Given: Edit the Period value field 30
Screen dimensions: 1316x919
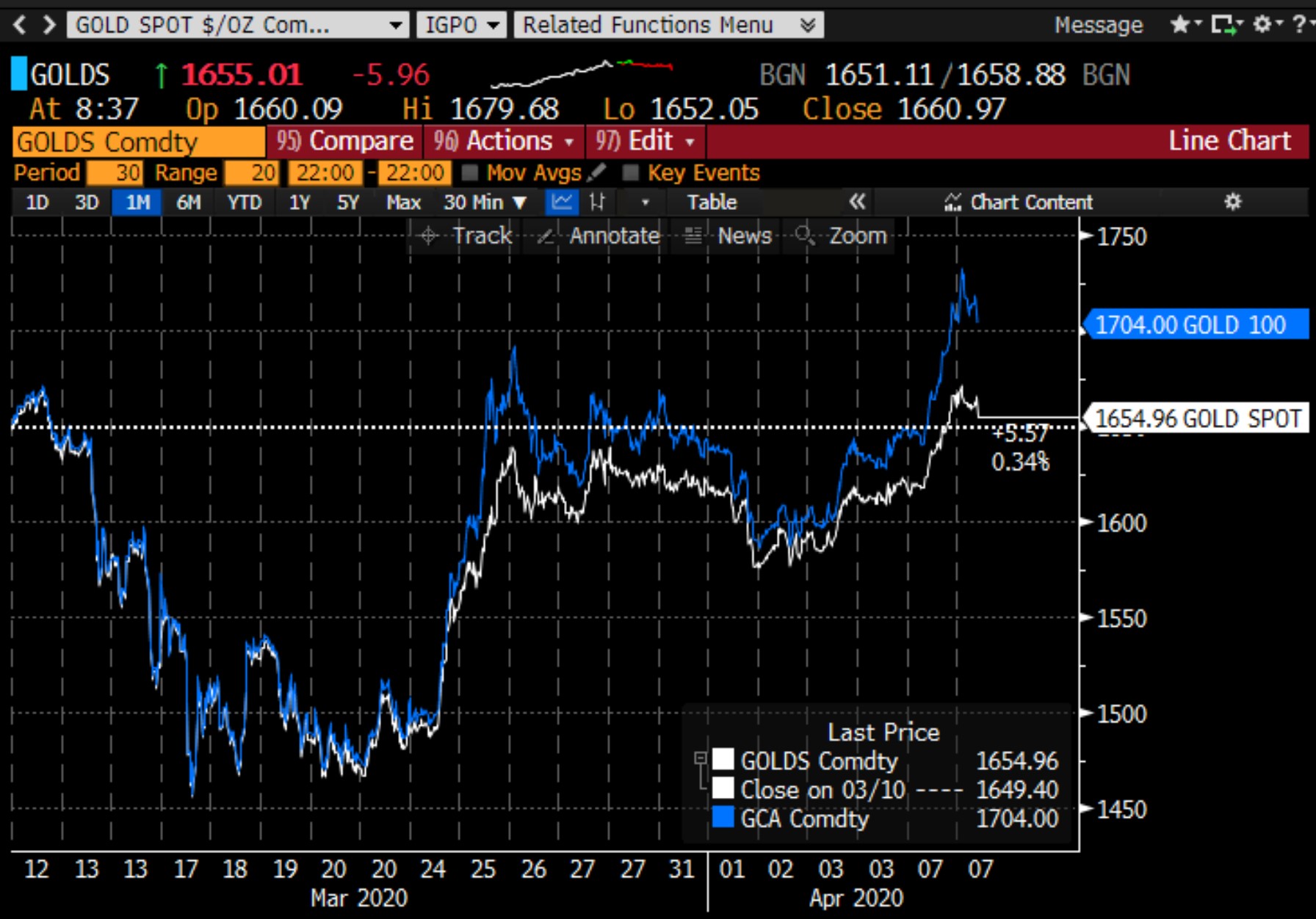Looking at the screenshot, I should pyautogui.click(x=114, y=173).
